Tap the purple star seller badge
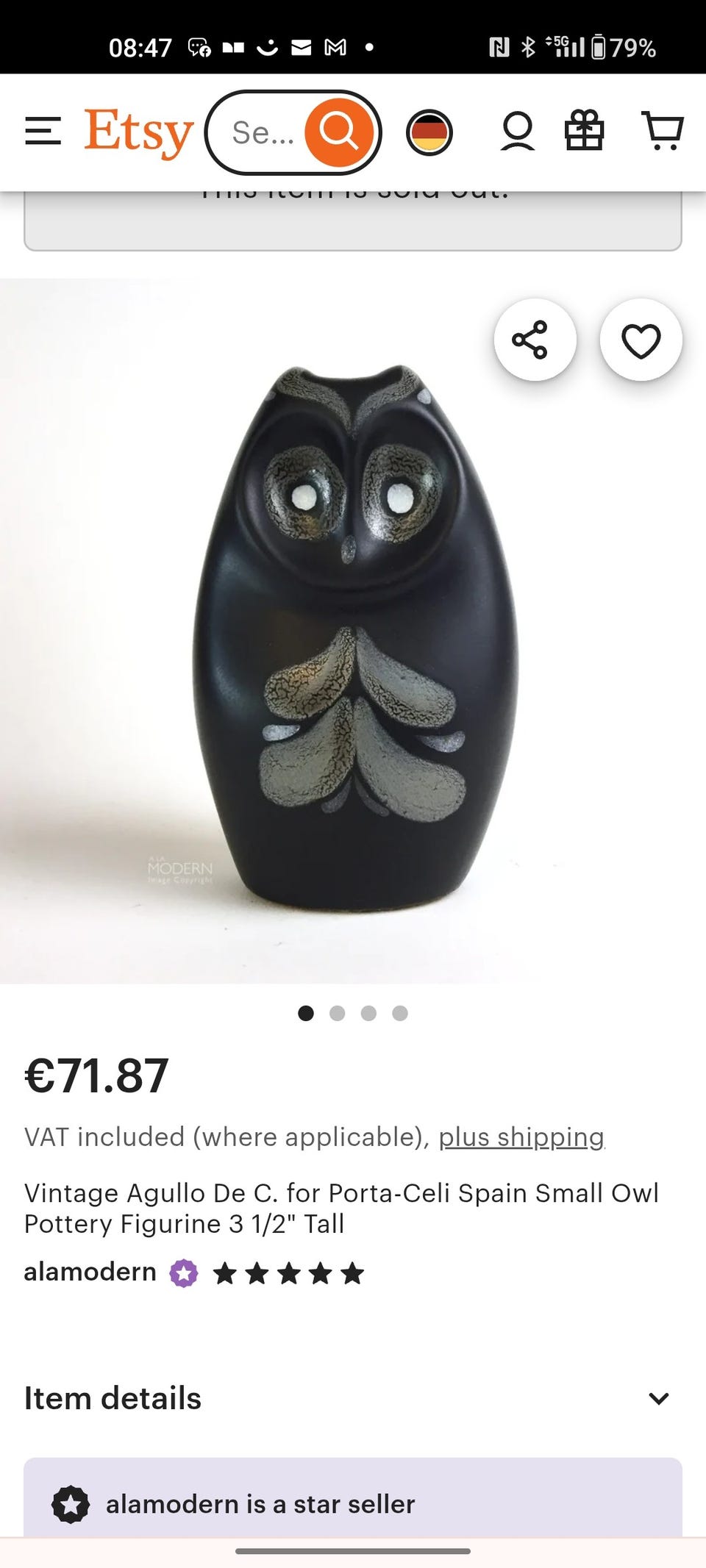 pyautogui.click(x=184, y=1273)
